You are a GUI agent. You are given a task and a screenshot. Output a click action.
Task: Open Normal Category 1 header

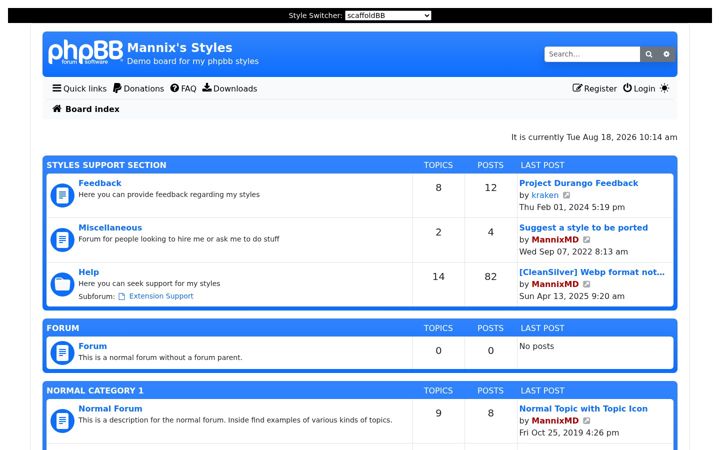[95, 391]
